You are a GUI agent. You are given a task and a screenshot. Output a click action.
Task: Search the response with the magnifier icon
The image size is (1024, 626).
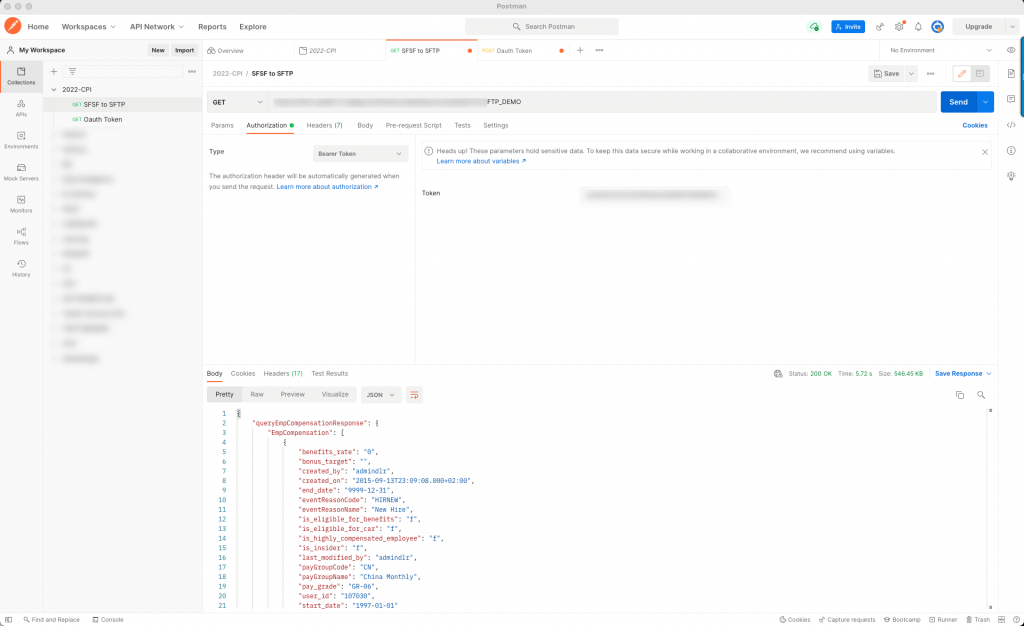(981, 395)
